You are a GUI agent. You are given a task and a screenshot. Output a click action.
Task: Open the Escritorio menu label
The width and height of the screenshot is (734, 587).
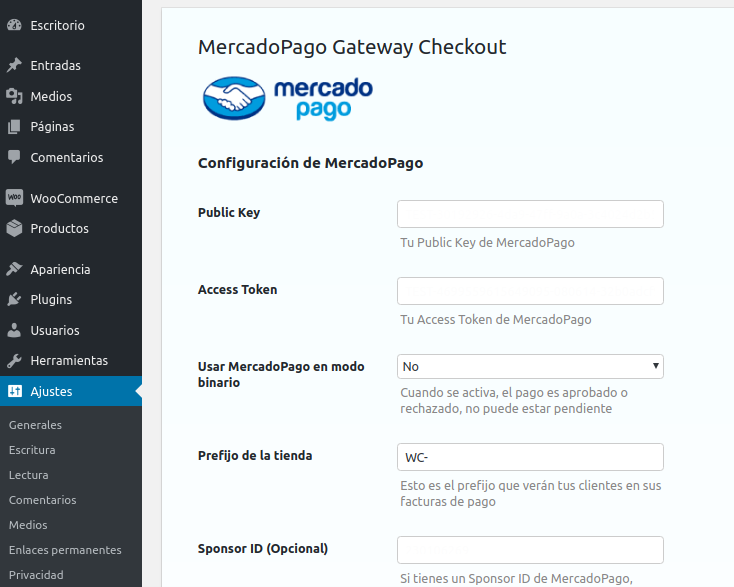58,25
